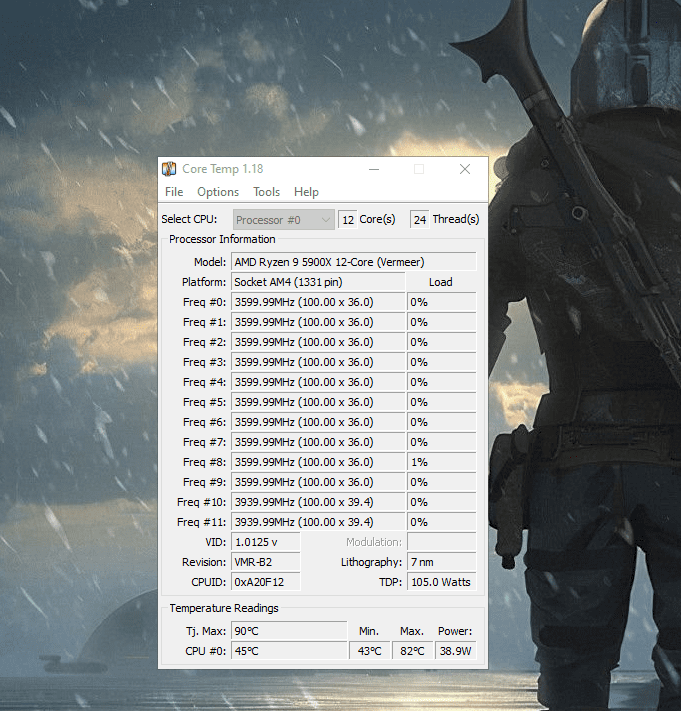The width and height of the screenshot is (681, 711).
Task: Minimize the Core Temp window
Action: point(374,169)
